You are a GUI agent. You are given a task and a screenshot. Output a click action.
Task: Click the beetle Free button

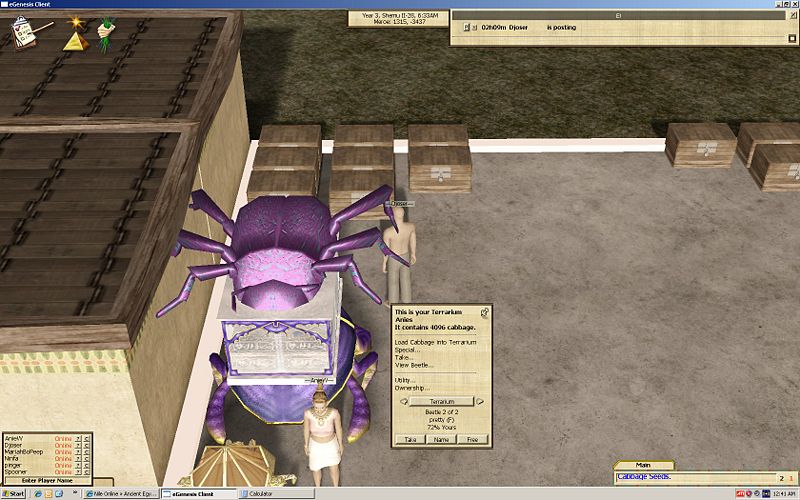click(x=472, y=439)
